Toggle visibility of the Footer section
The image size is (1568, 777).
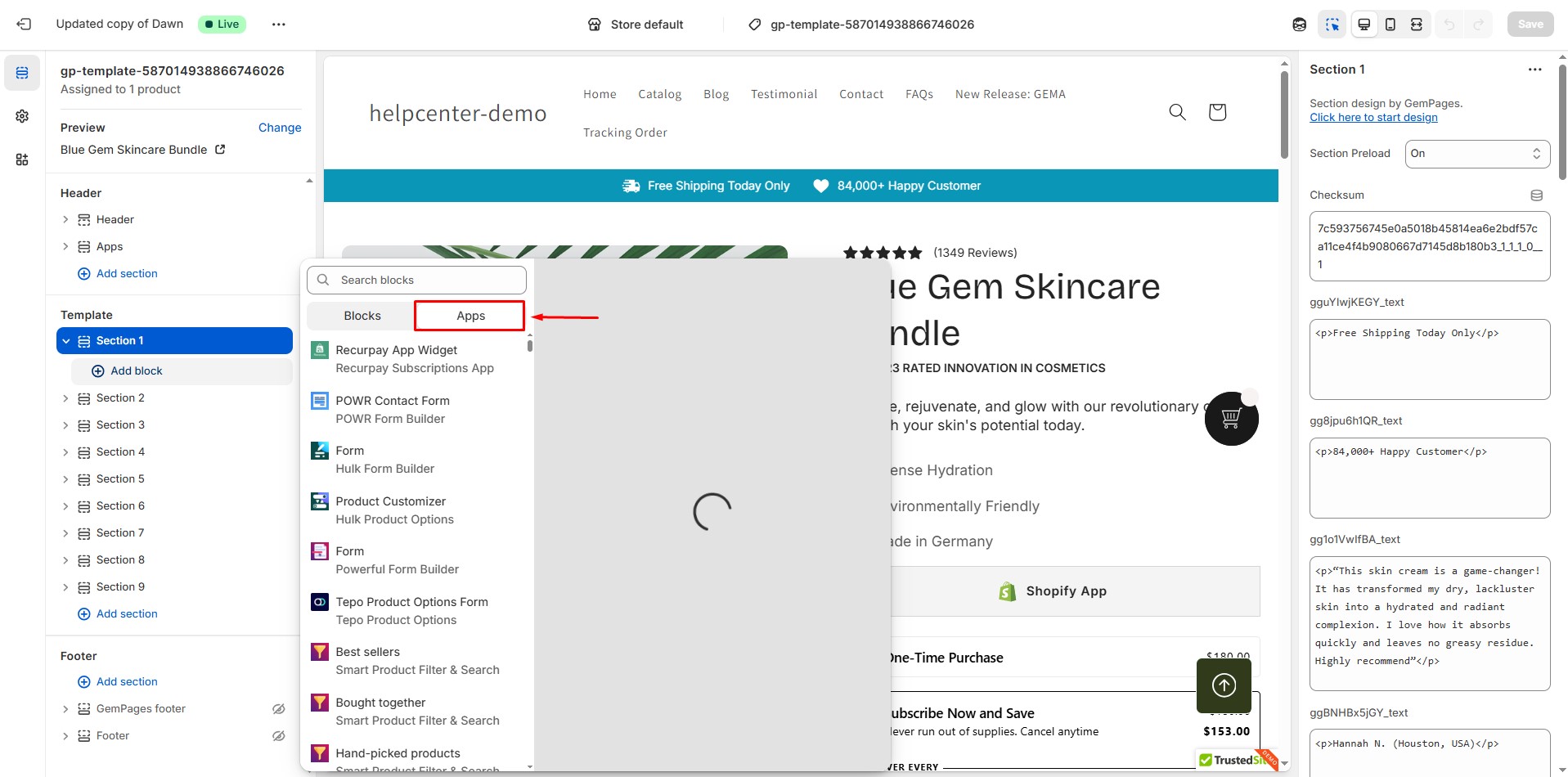click(279, 735)
